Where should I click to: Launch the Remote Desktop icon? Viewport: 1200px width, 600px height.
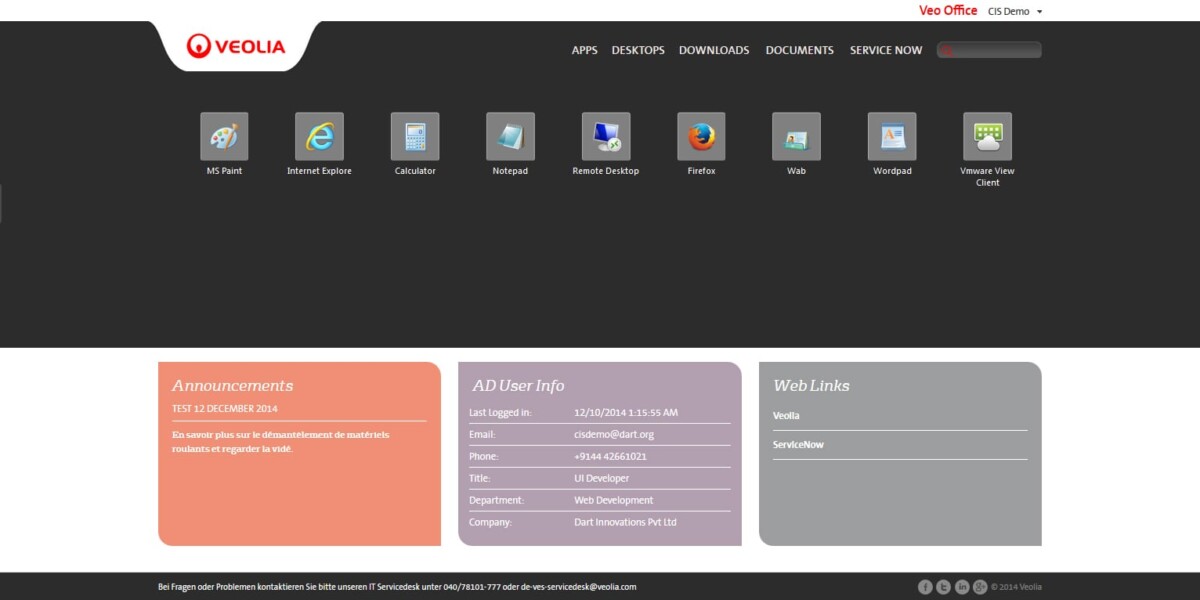pos(606,137)
